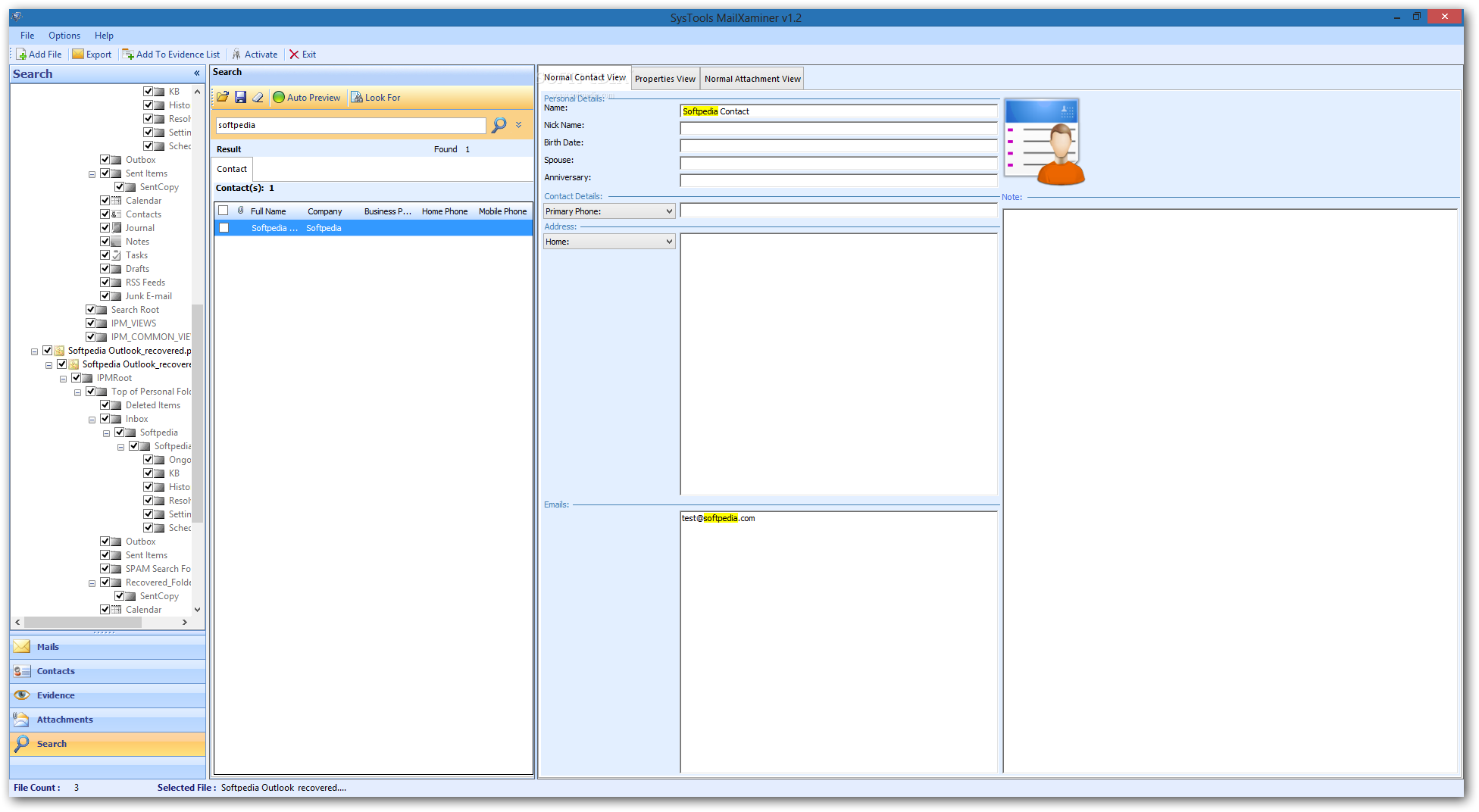Click the softpedia search input field
The width and height of the screenshot is (1479, 812).
coord(351,125)
